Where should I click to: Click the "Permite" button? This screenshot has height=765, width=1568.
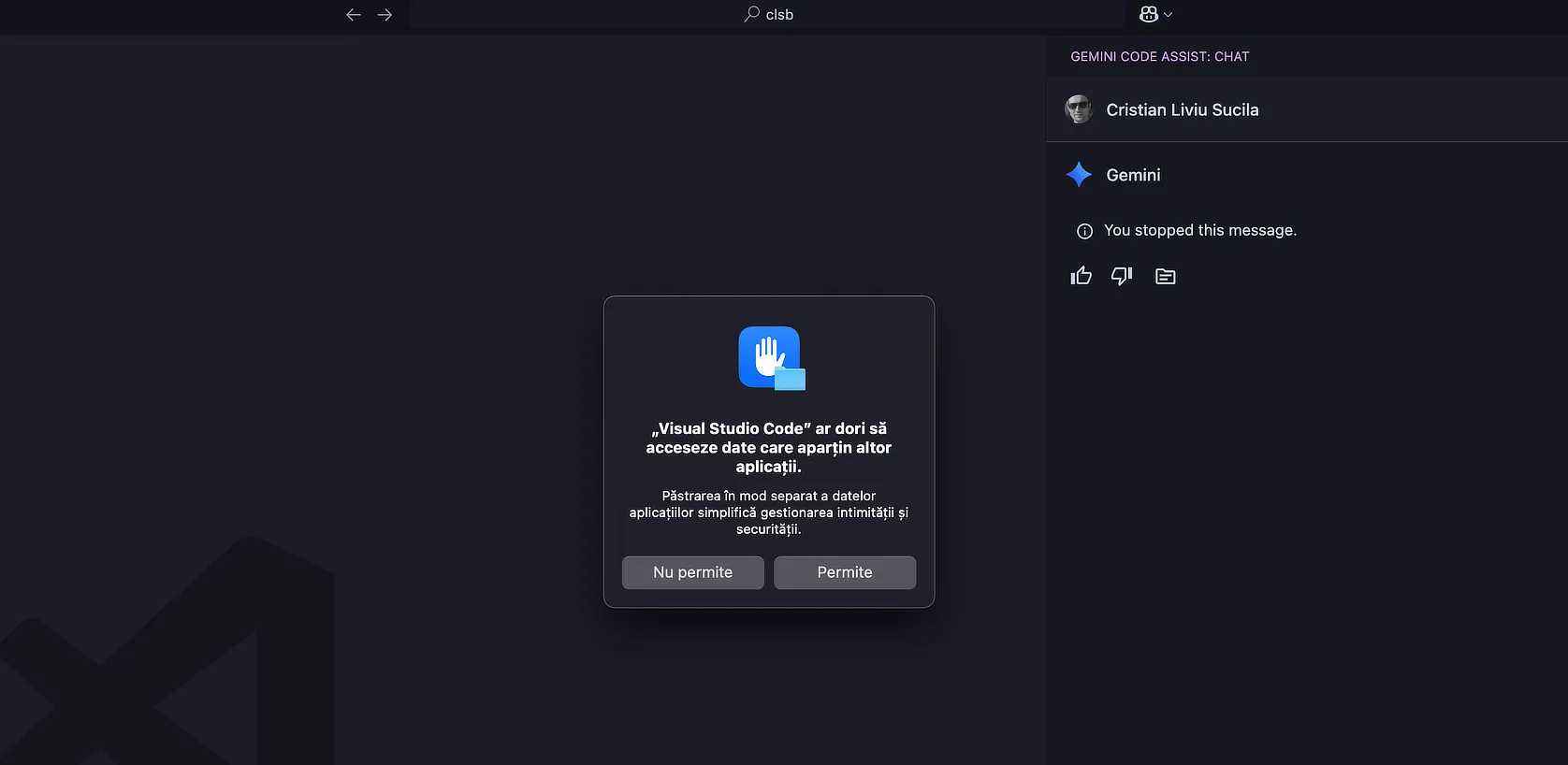pyautogui.click(x=845, y=572)
